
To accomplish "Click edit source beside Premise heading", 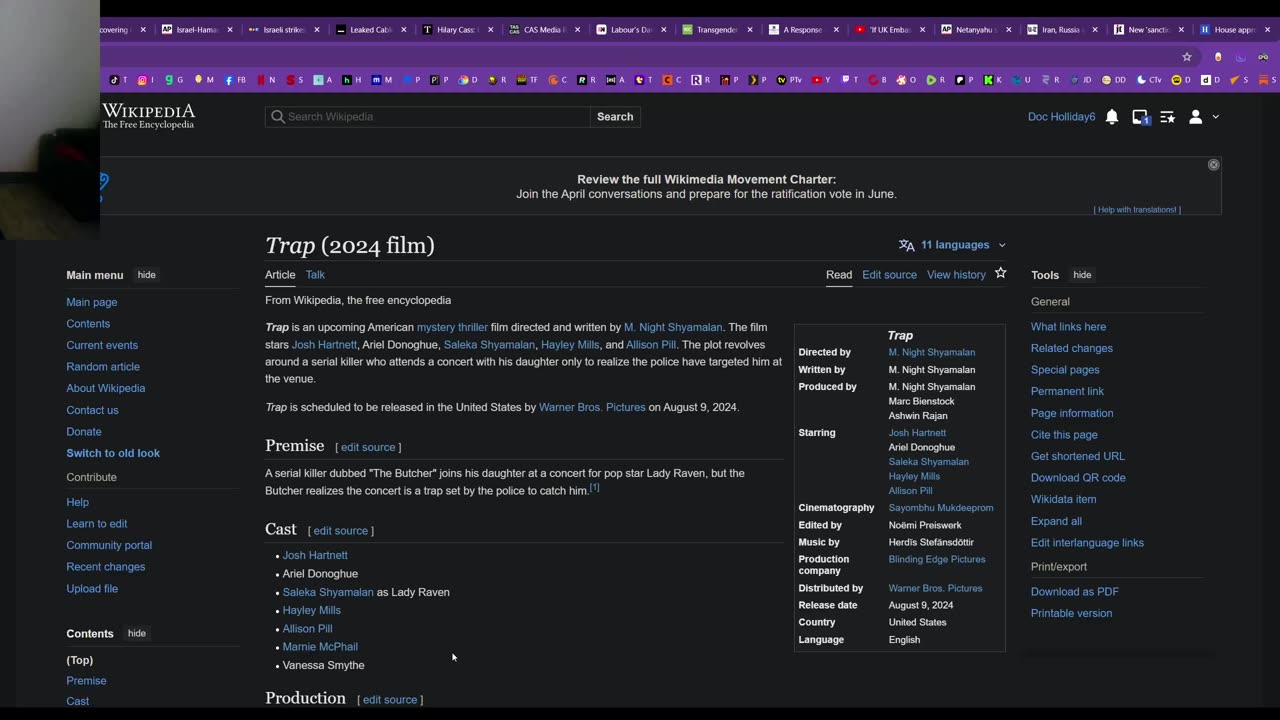I will tap(368, 447).
